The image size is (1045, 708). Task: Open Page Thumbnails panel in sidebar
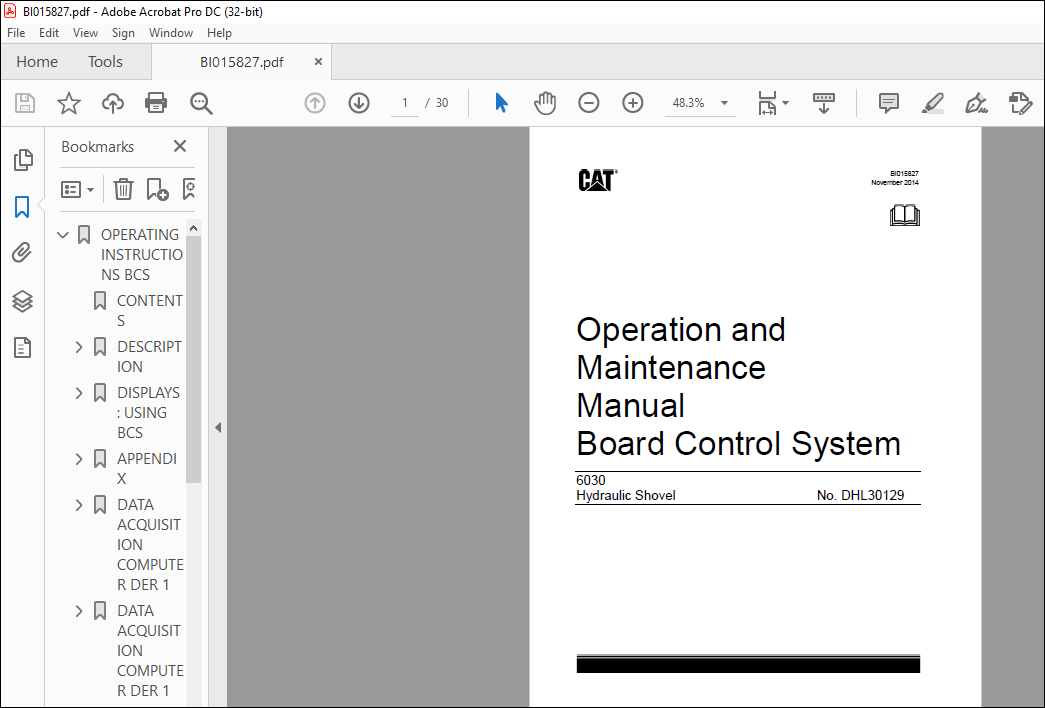coord(23,160)
